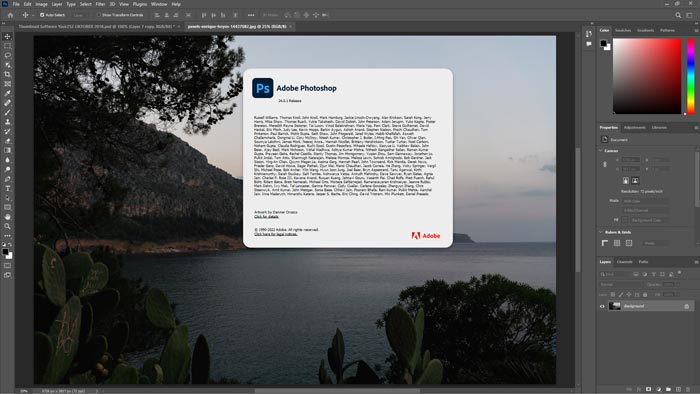Switch to the Swatches tab
Screen dimensions: 700x394
[x=623, y=30]
